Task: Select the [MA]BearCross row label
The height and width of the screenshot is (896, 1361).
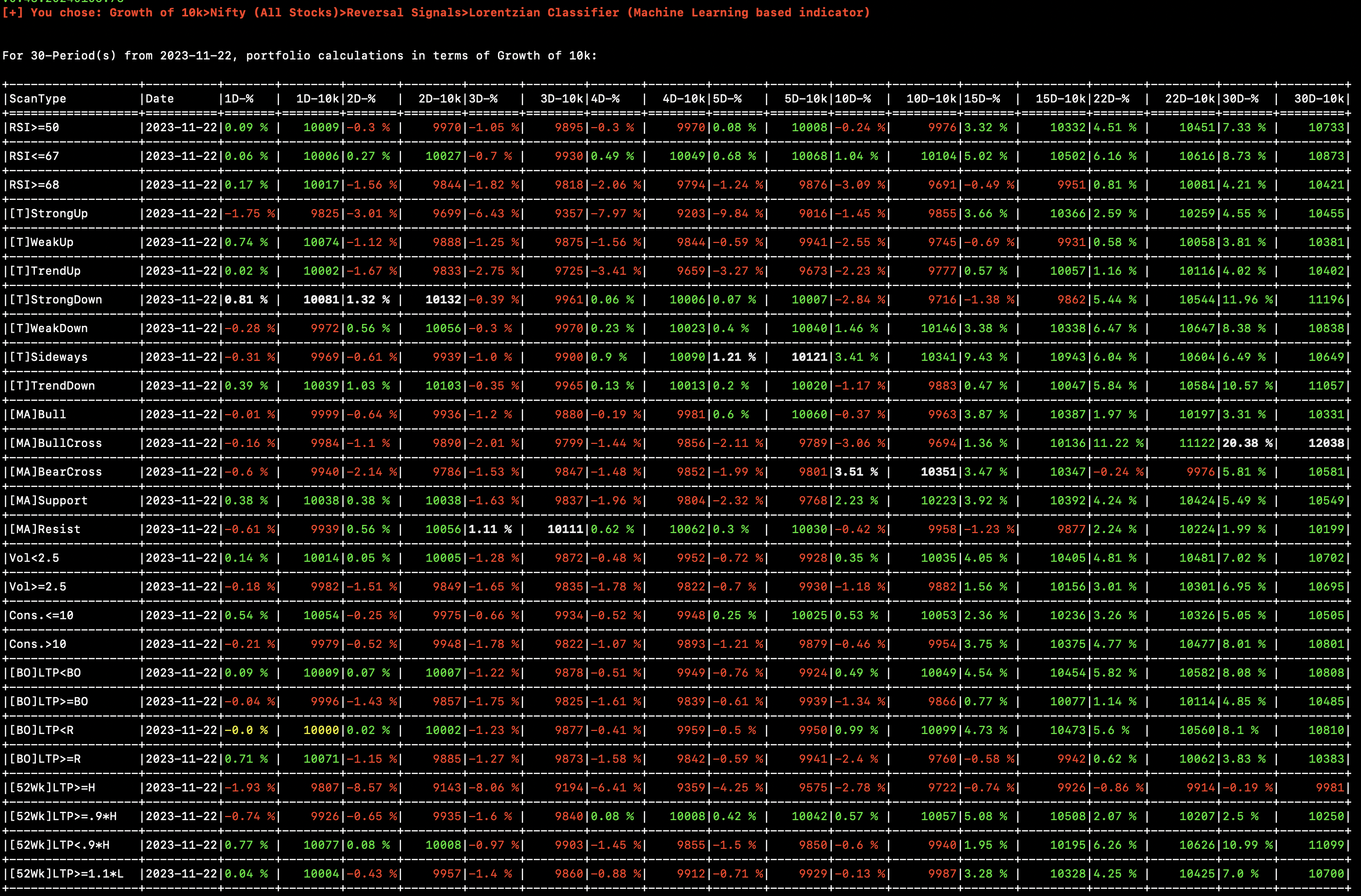Action: 55,472
